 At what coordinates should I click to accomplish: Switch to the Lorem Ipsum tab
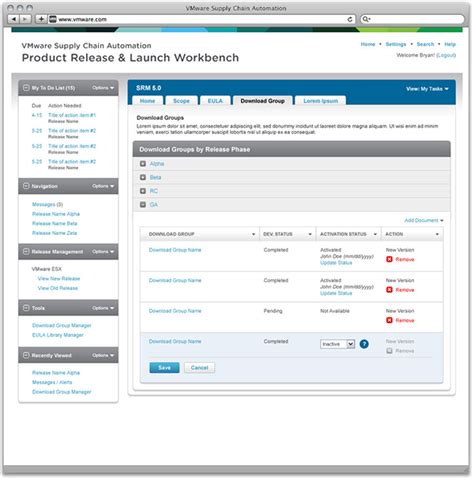[321, 101]
